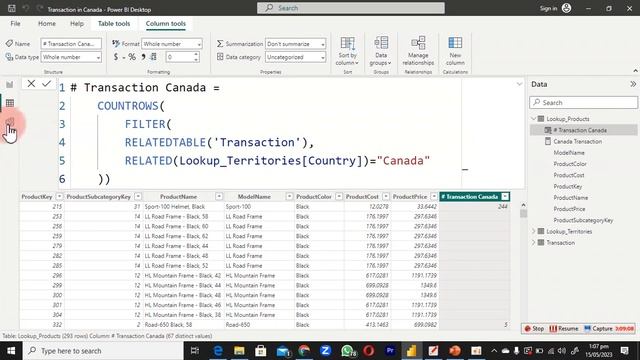Open the Windows Start menu
Screen dimensions: 640x360
[x=11, y=351]
